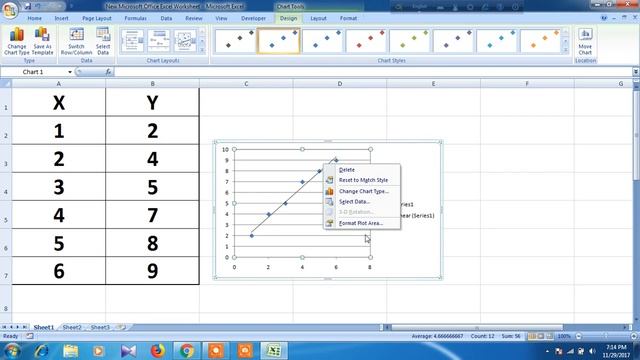Viewport: 640px width, 360px height.
Task: Click Save As Template icon
Action: [x=42, y=41]
